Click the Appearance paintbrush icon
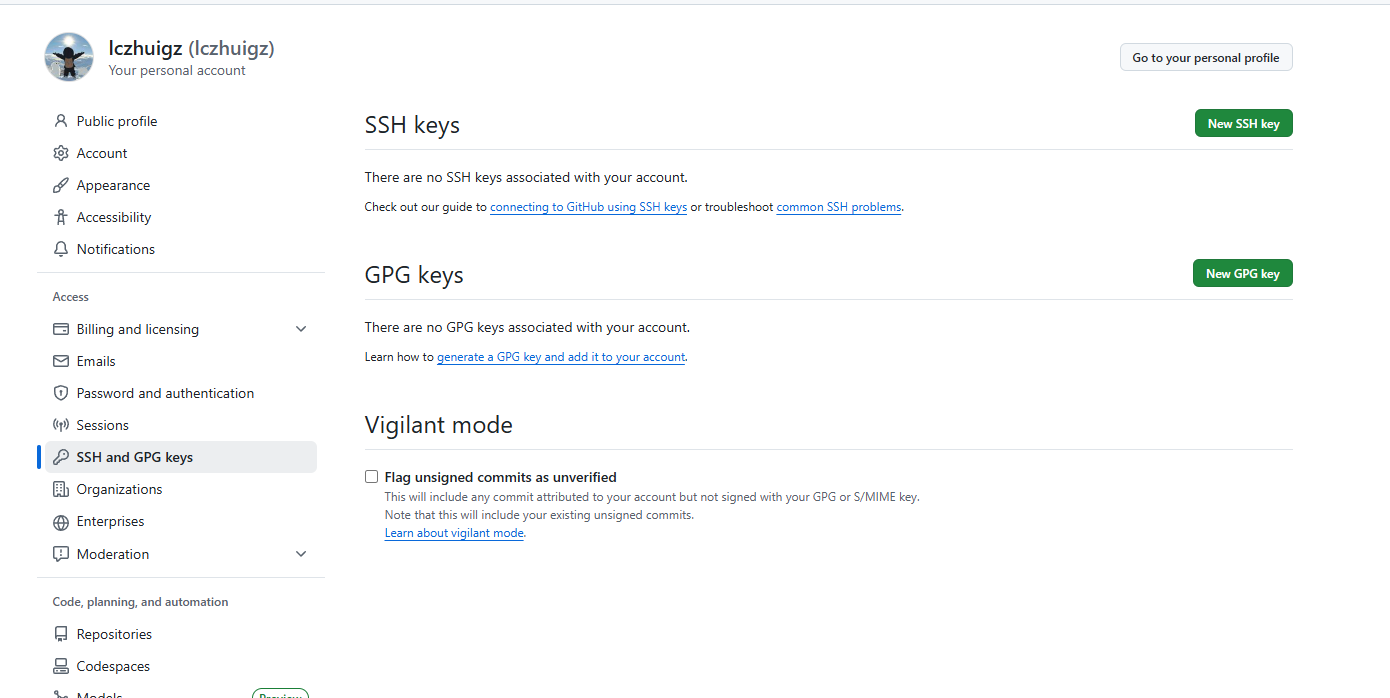Image resolution: width=1390 pixels, height=698 pixels. (61, 185)
